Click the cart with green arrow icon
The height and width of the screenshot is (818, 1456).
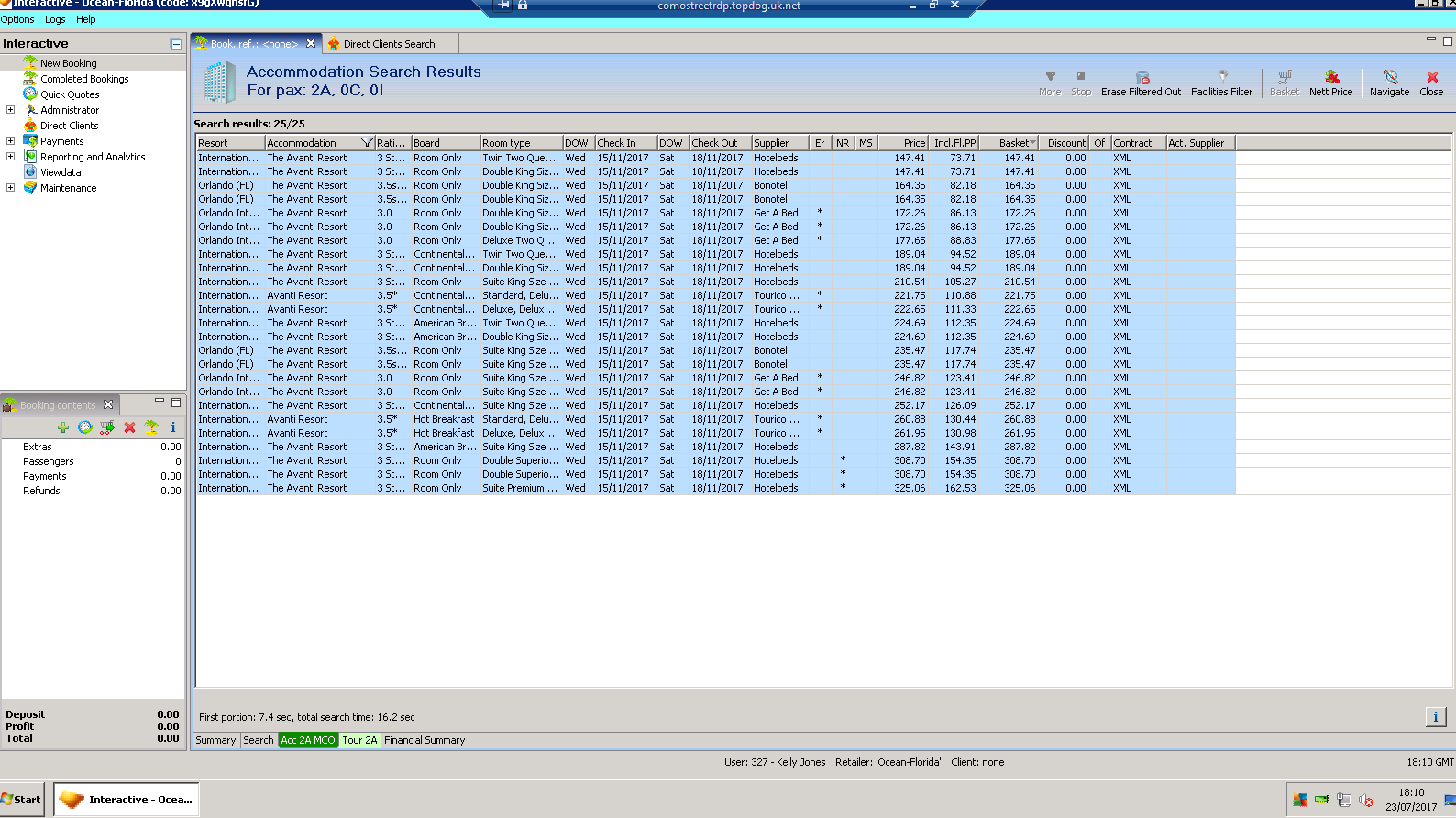click(x=107, y=427)
